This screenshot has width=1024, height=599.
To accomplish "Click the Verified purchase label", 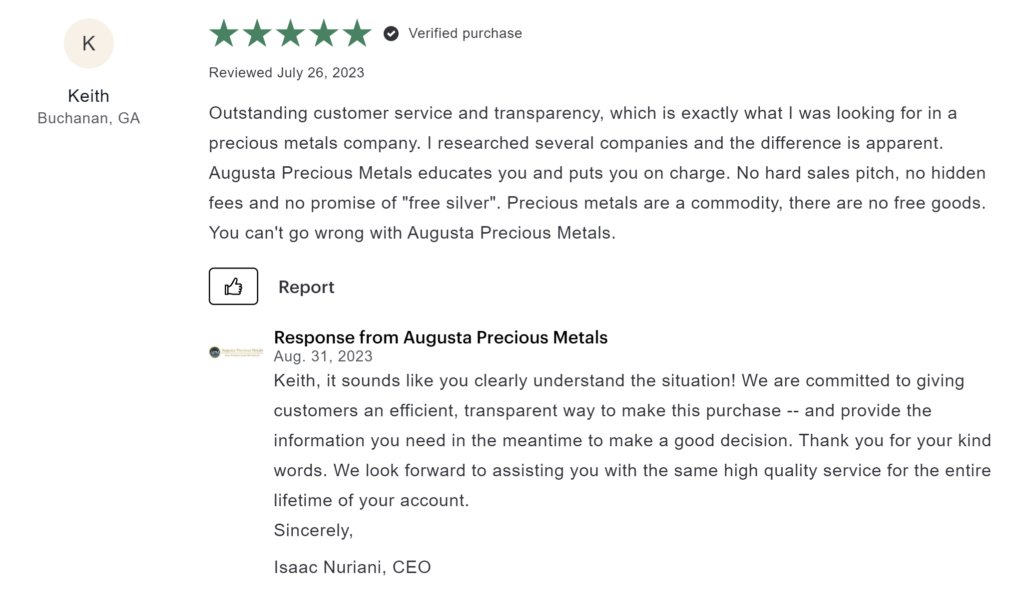I will click(465, 33).
